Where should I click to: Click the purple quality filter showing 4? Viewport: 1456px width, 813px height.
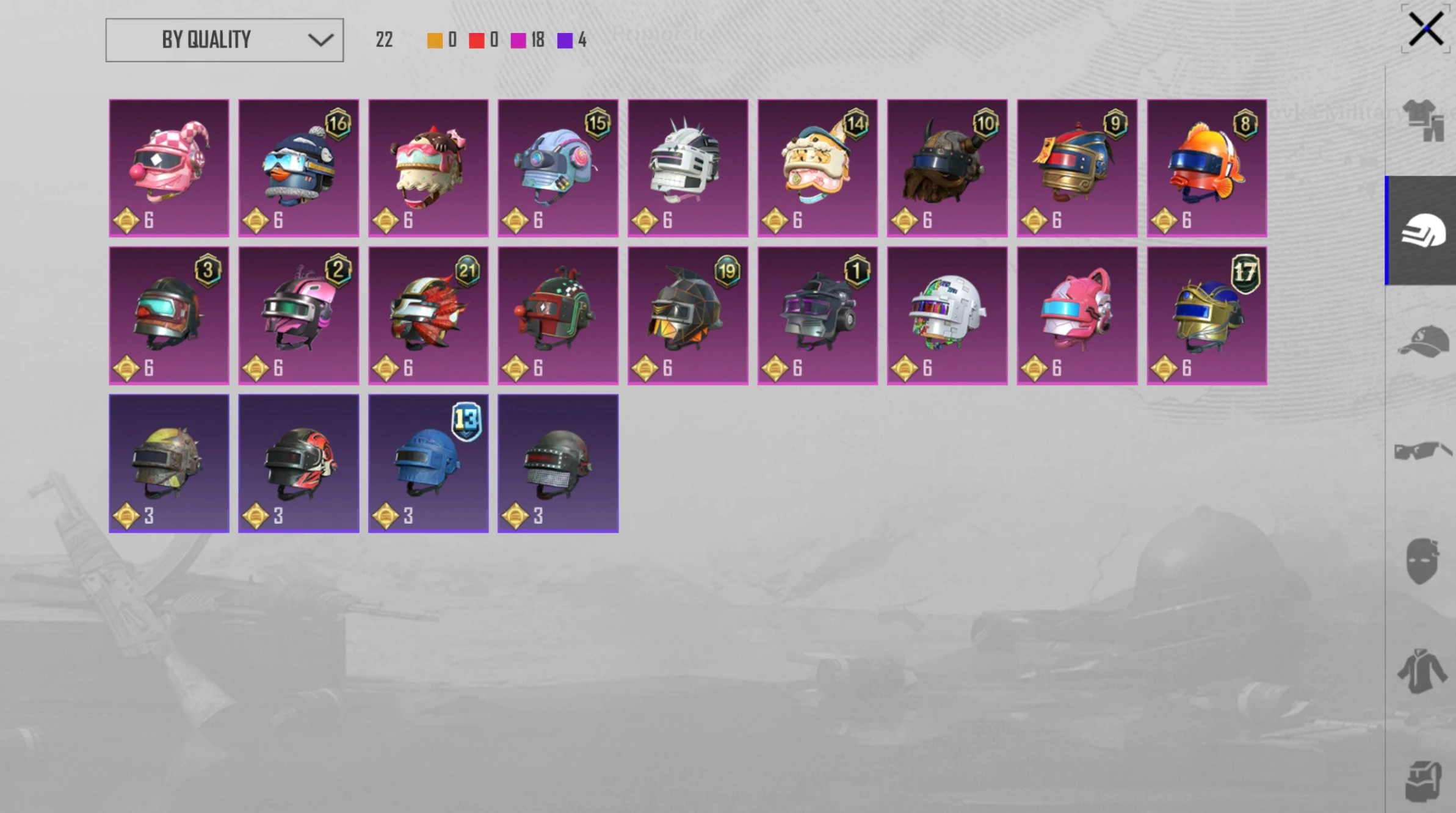572,40
